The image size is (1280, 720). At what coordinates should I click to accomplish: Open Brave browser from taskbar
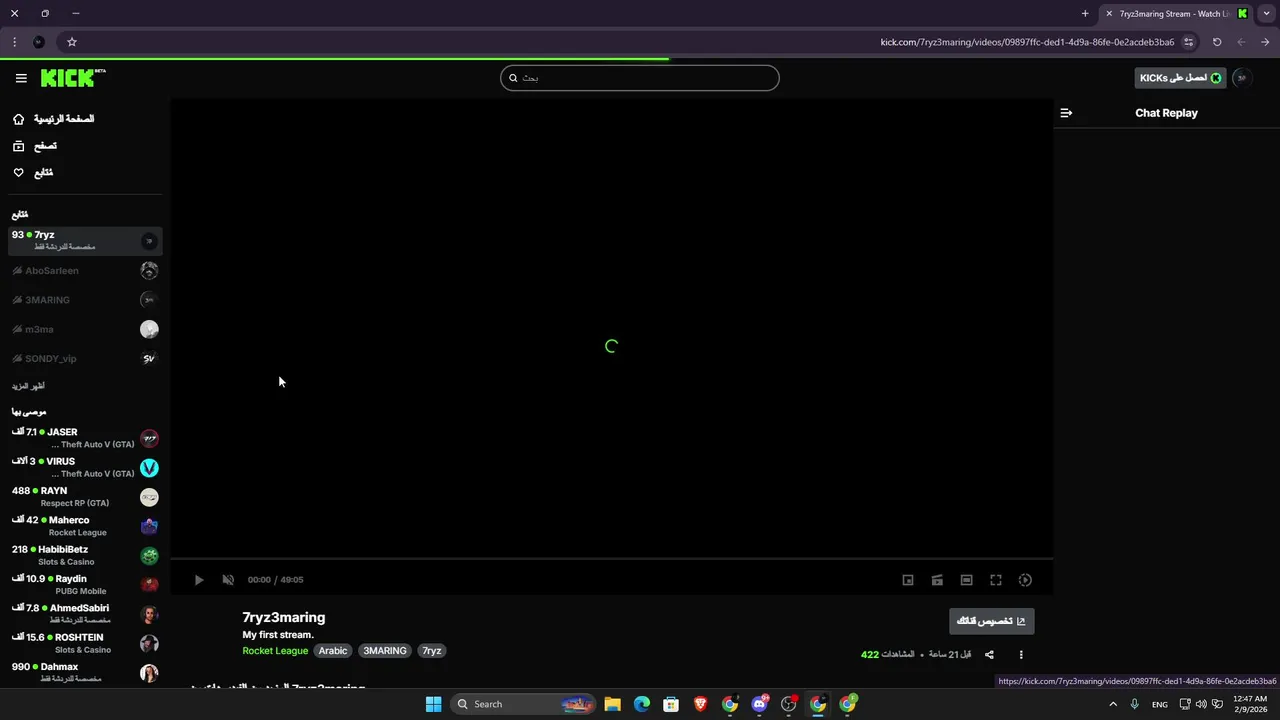point(701,704)
